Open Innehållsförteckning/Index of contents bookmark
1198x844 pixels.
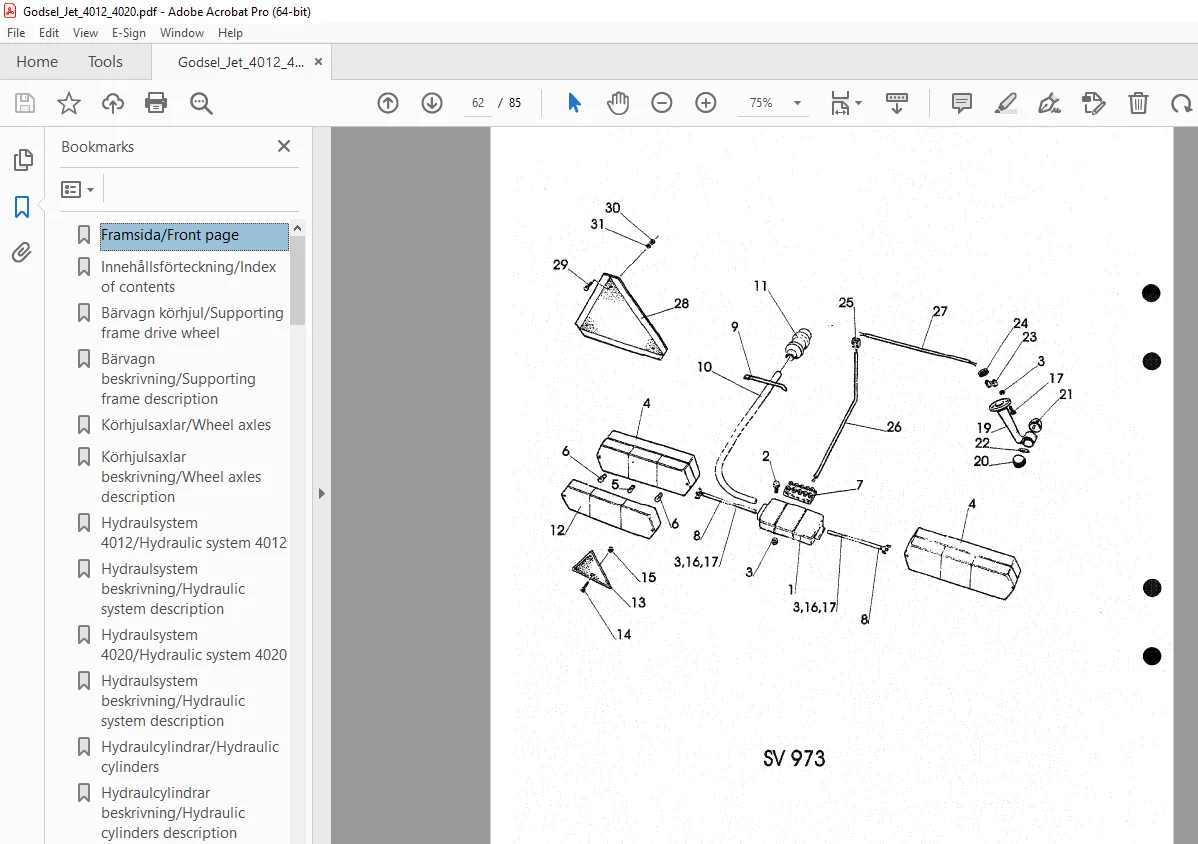188,276
